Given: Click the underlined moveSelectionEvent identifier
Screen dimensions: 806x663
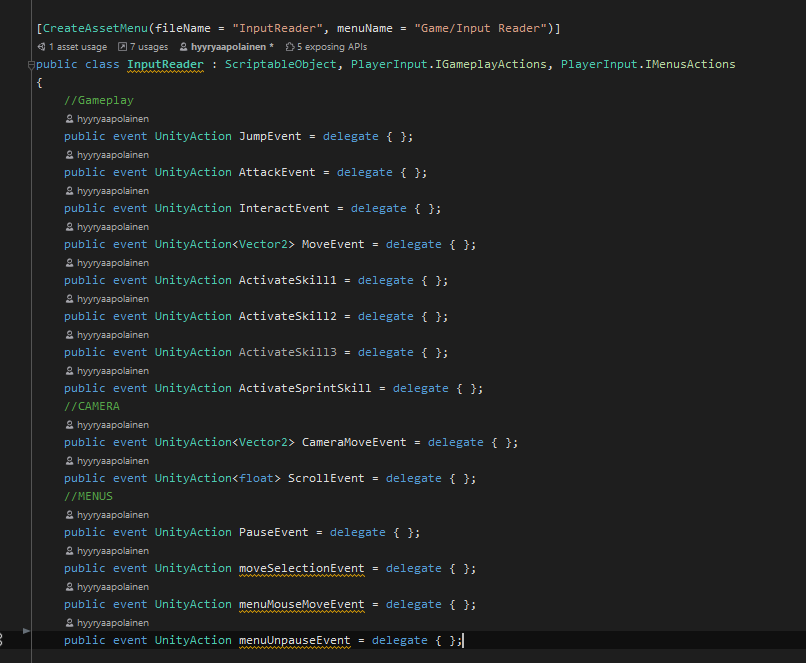Looking at the screenshot, I should pos(302,568).
